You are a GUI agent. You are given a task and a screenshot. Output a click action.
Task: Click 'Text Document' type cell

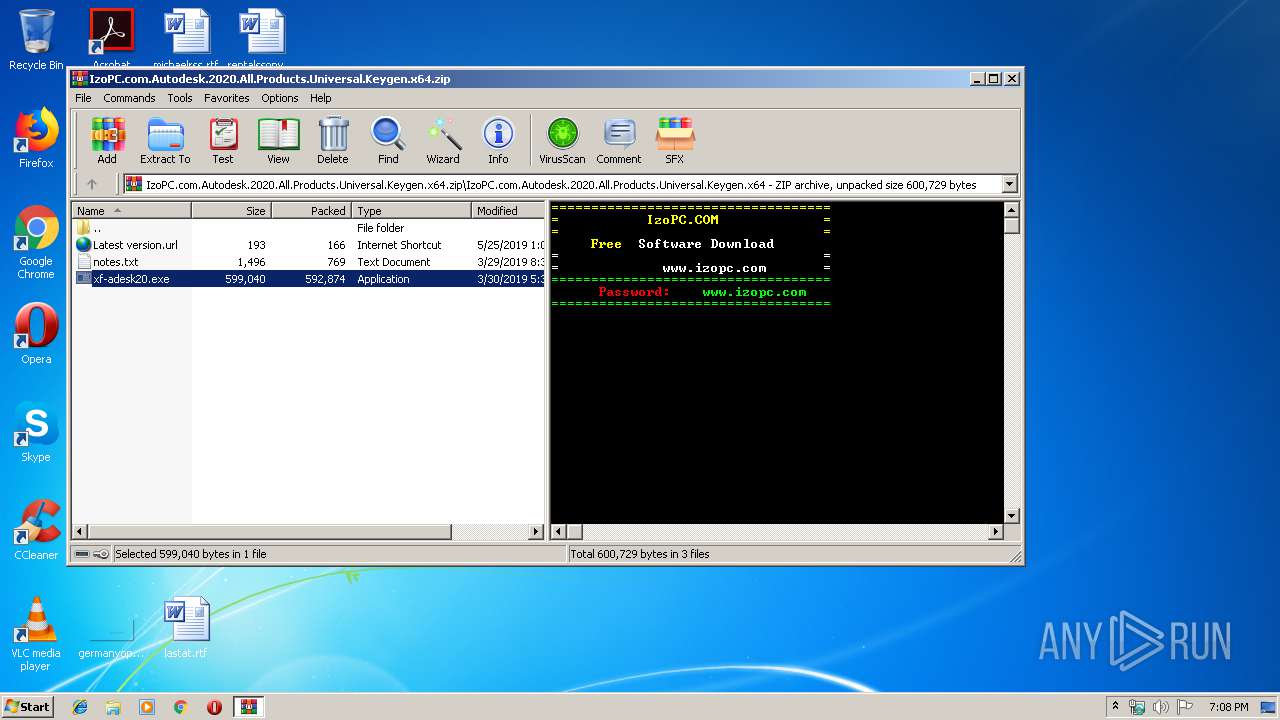click(x=394, y=262)
